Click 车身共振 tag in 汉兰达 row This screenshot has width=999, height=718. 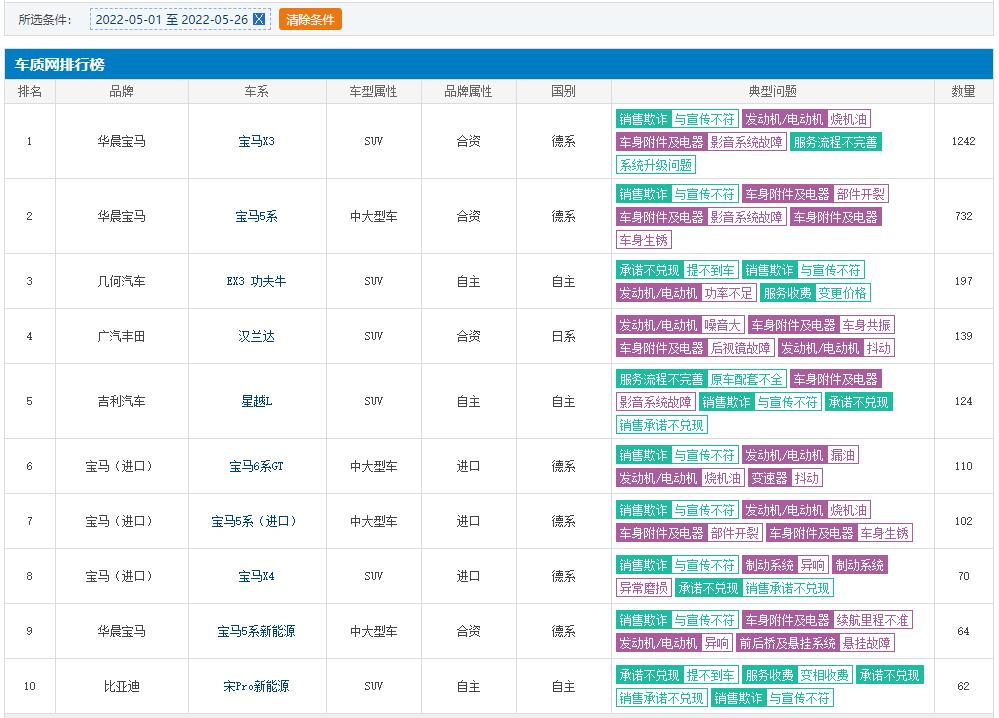coord(866,325)
